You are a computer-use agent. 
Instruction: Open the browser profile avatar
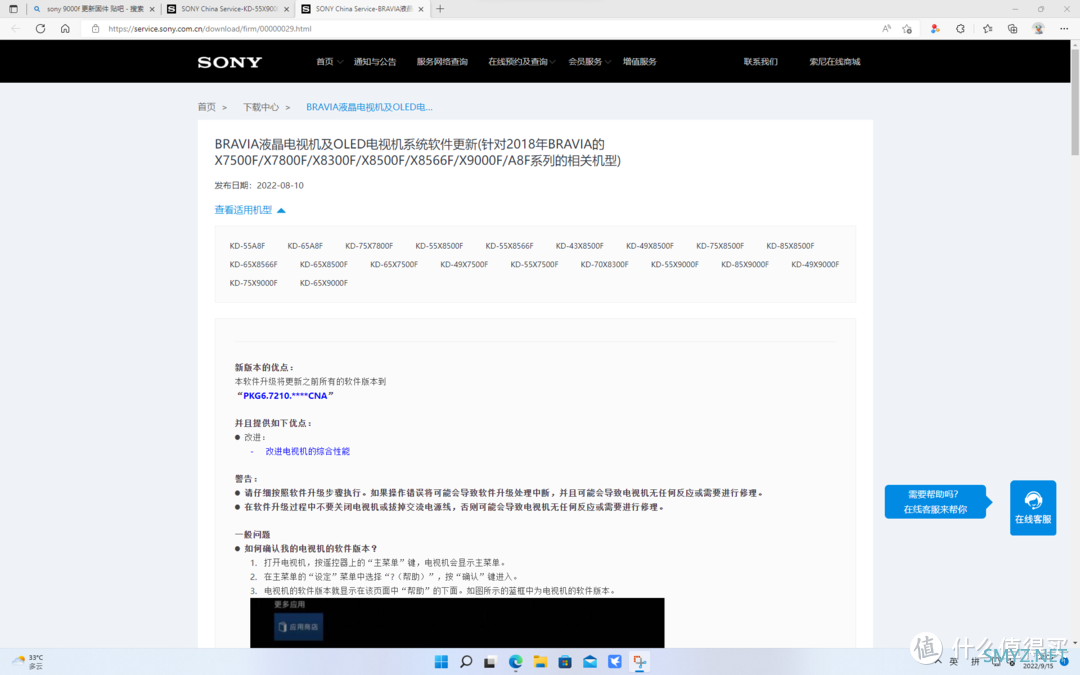point(1038,29)
